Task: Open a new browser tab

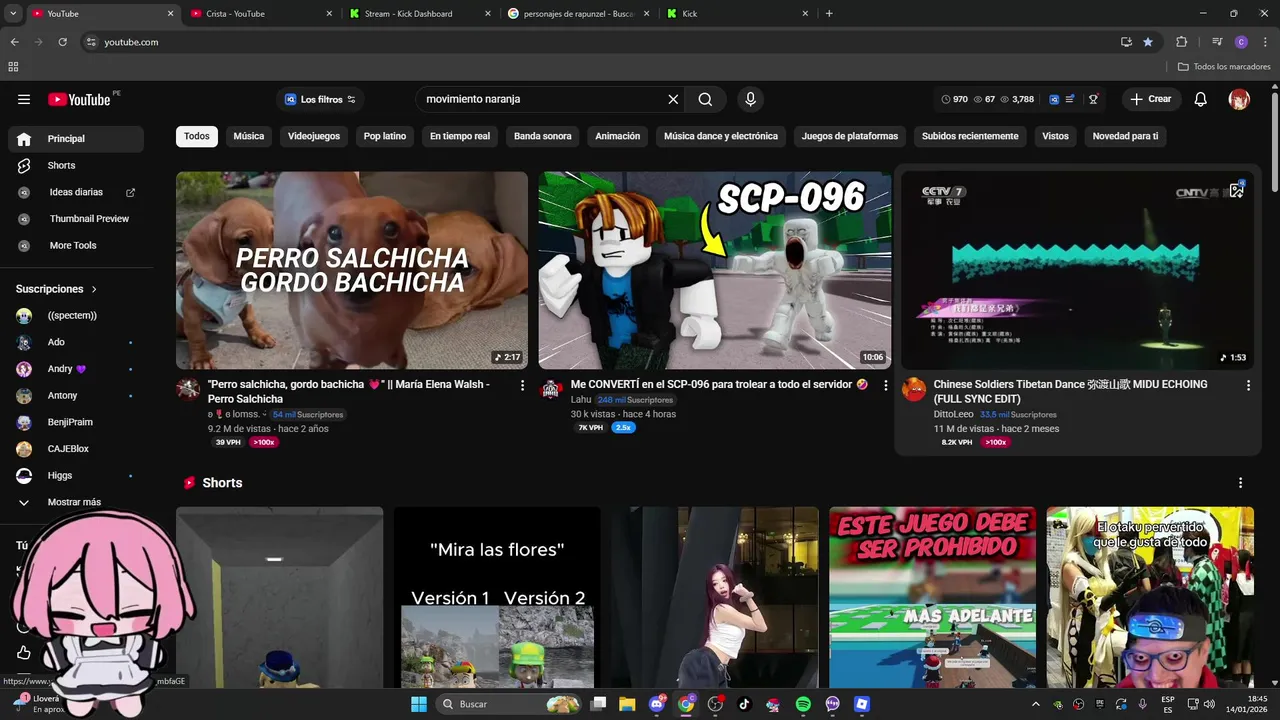Action: pyautogui.click(x=829, y=13)
